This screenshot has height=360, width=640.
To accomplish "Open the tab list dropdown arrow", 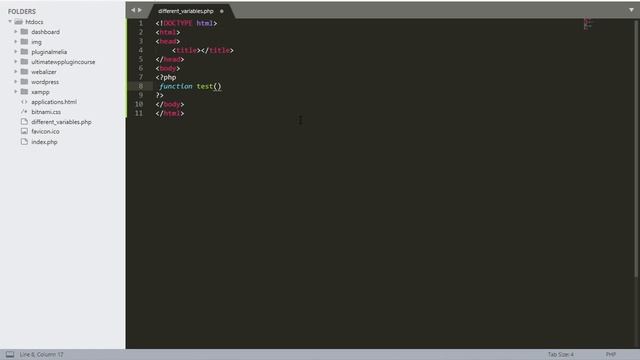I will (x=631, y=10).
